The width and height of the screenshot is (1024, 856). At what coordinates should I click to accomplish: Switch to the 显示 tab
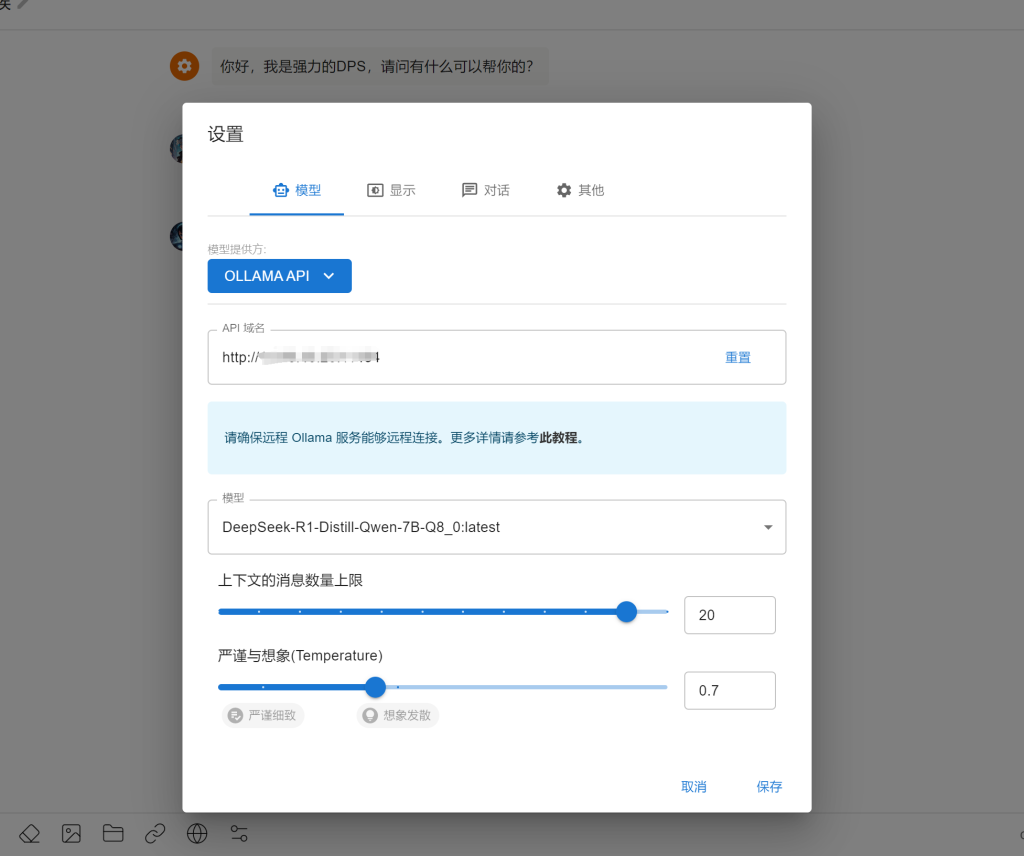coord(391,190)
